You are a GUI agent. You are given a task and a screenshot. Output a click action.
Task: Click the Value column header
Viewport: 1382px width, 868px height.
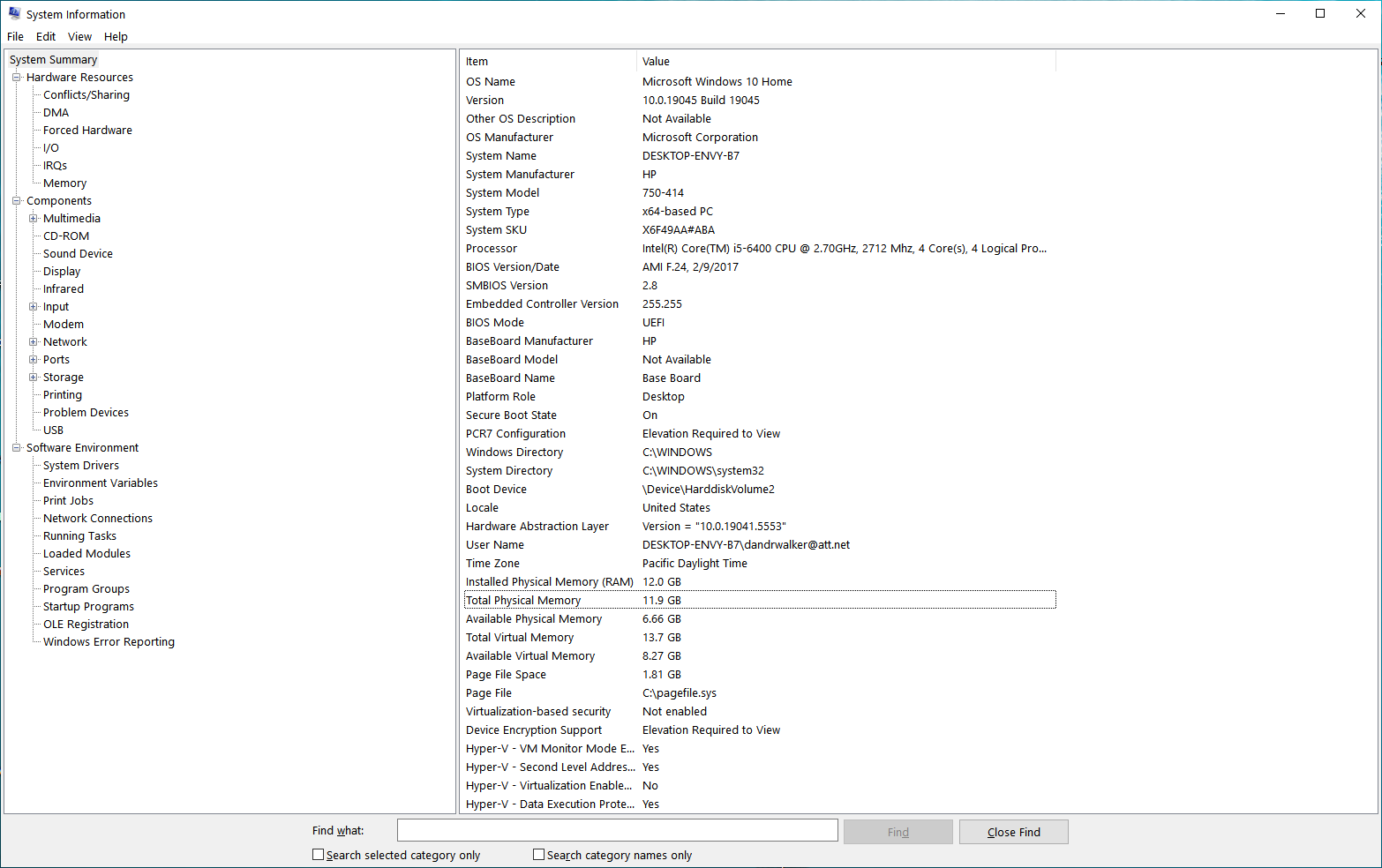click(x=845, y=61)
